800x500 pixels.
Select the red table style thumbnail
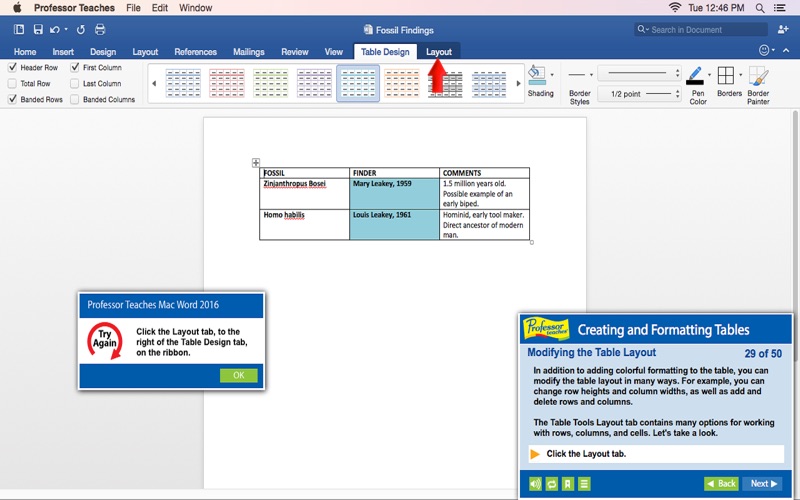(x=227, y=84)
